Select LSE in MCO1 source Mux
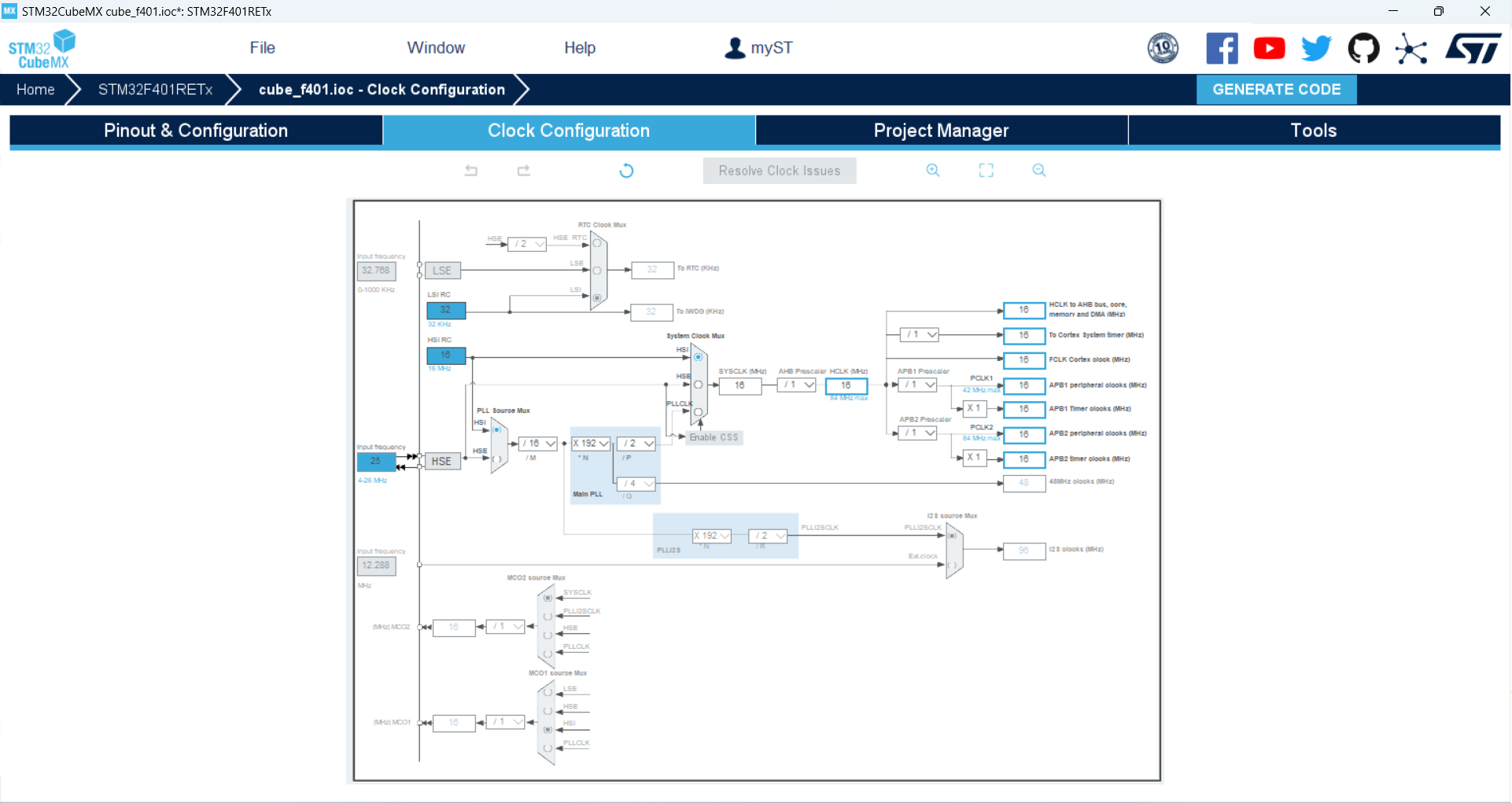The image size is (1512, 803). point(548,693)
